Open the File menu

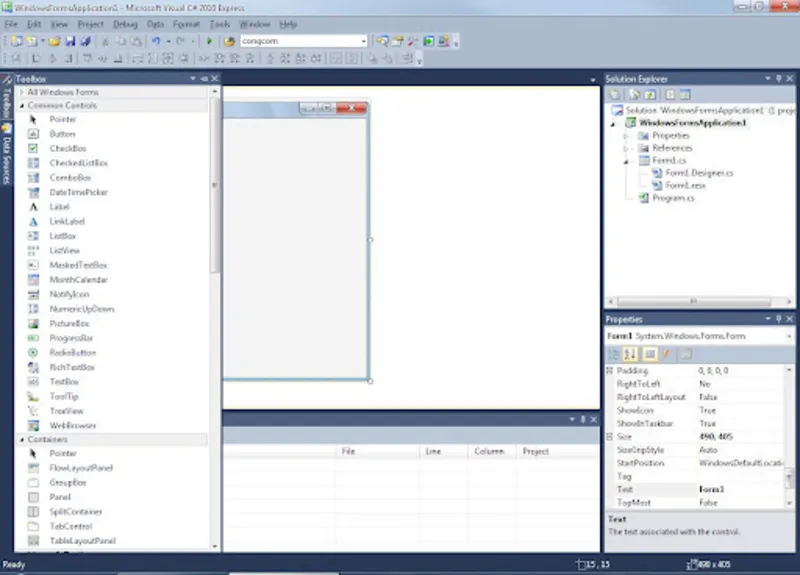coord(11,24)
